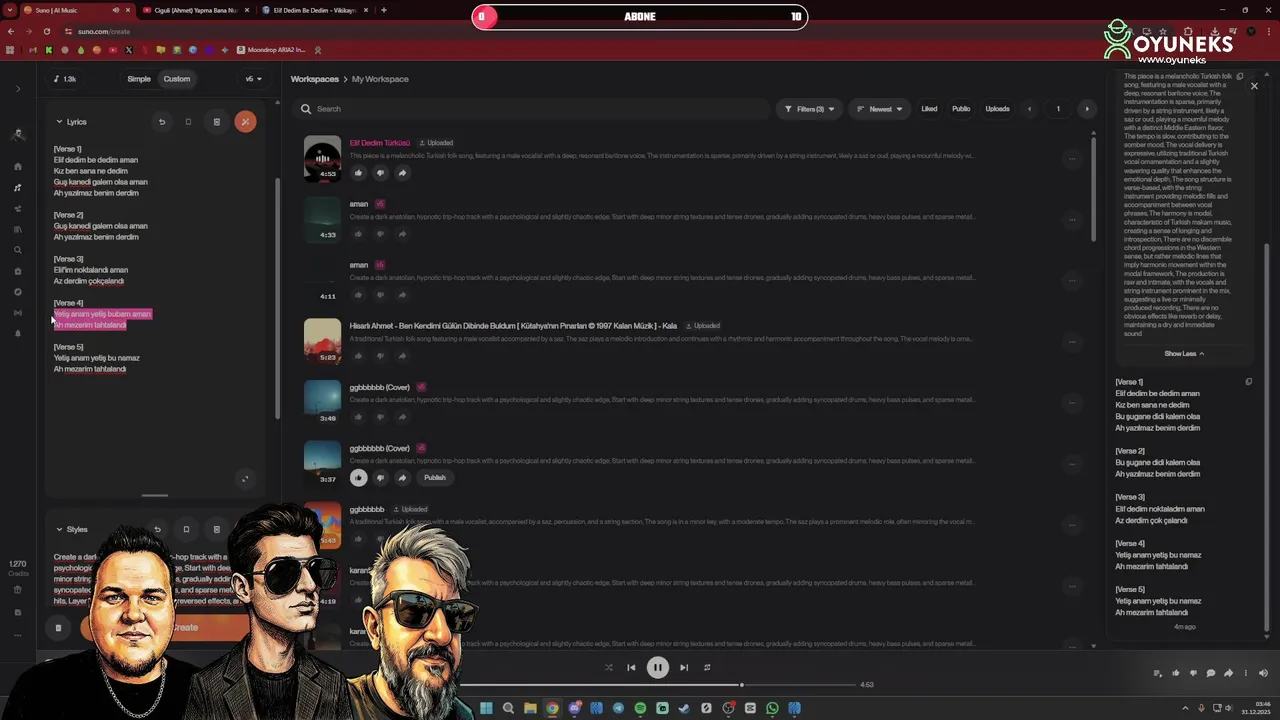Open the Hisarlı Ahmet track thumbnail
The height and width of the screenshot is (720, 1280).
pos(322,341)
